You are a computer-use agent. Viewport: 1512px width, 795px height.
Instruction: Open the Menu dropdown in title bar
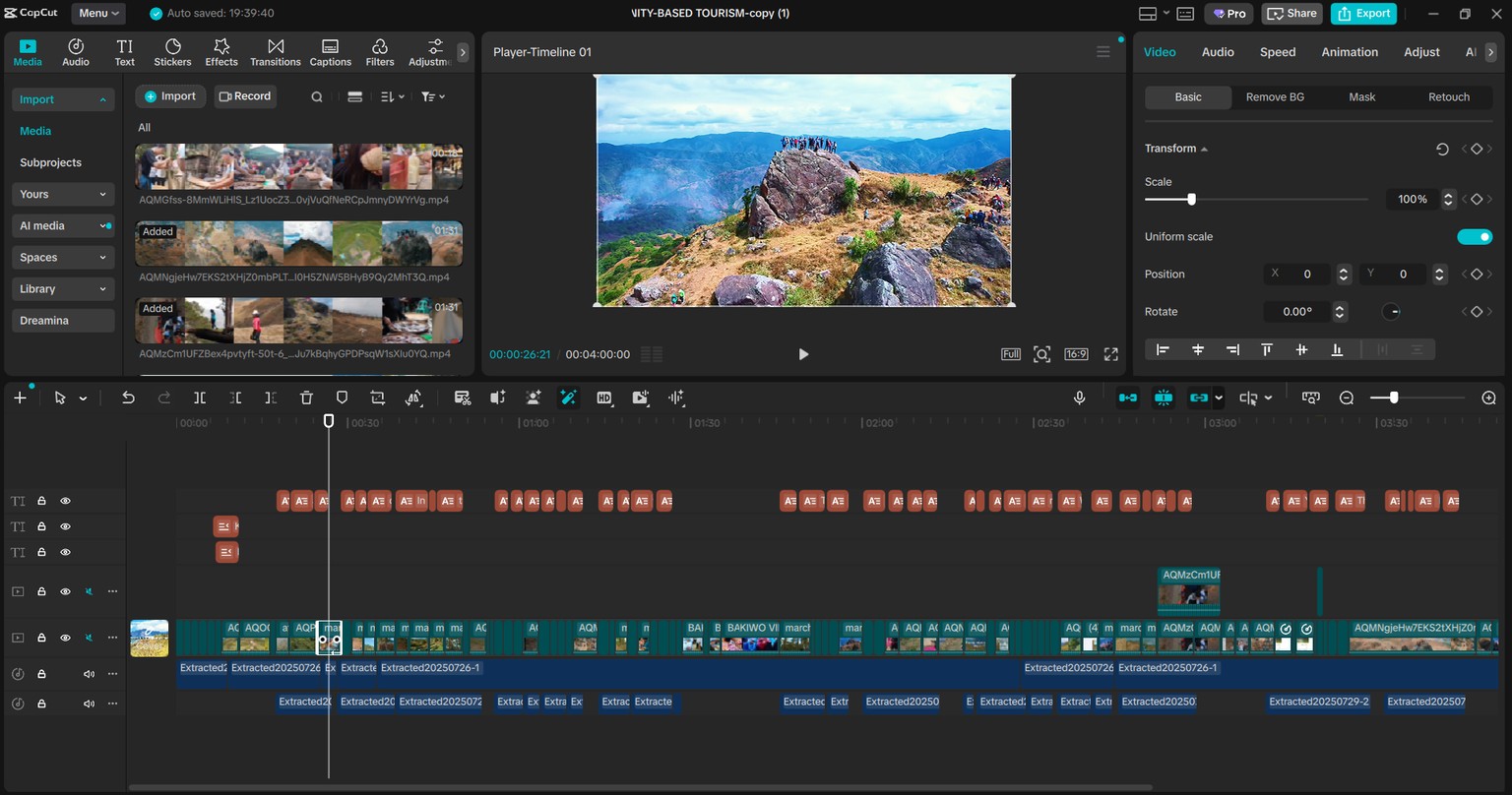click(98, 13)
